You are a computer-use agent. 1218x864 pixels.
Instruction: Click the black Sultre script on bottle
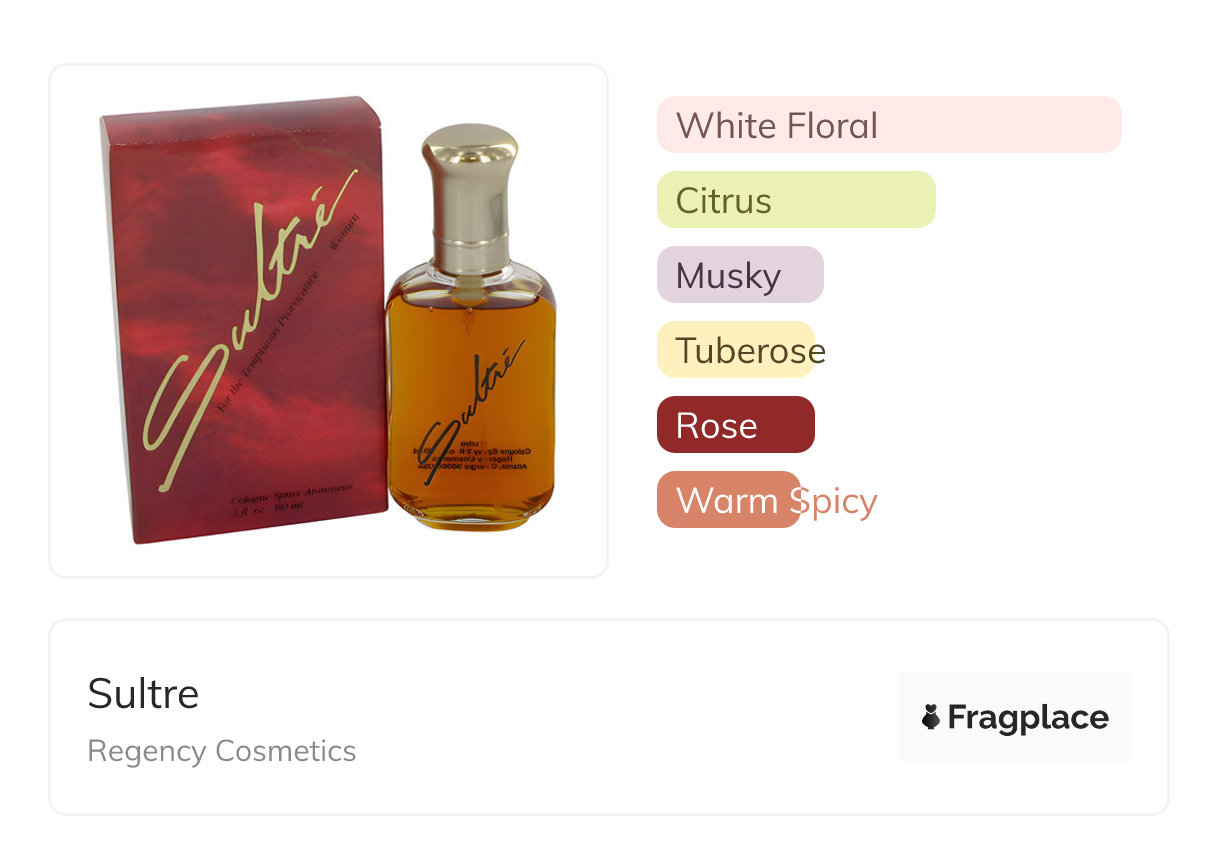tap(472, 412)
